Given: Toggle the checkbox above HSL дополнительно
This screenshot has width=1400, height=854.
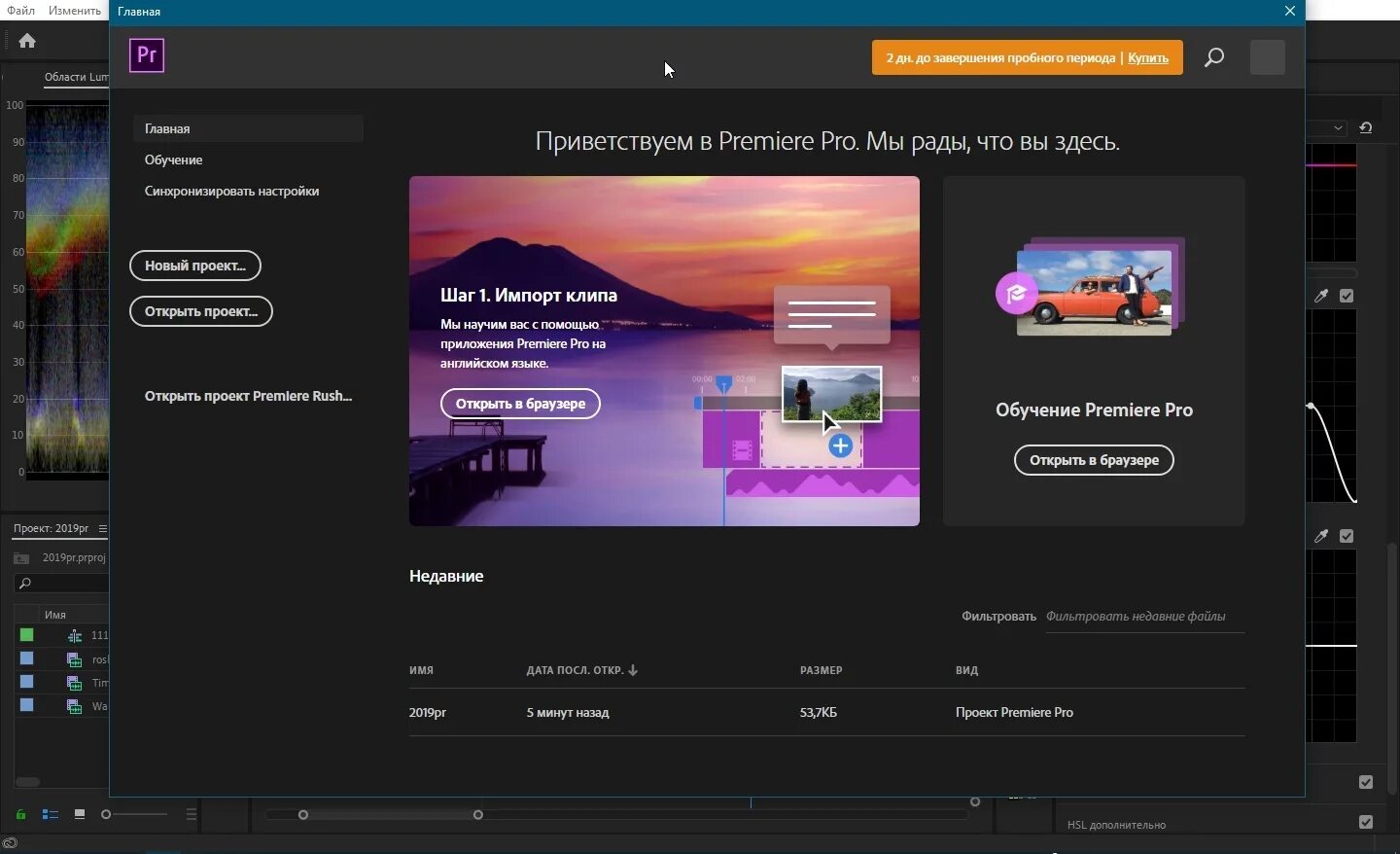Looking at the screenshot, I should pos(1367,782).
